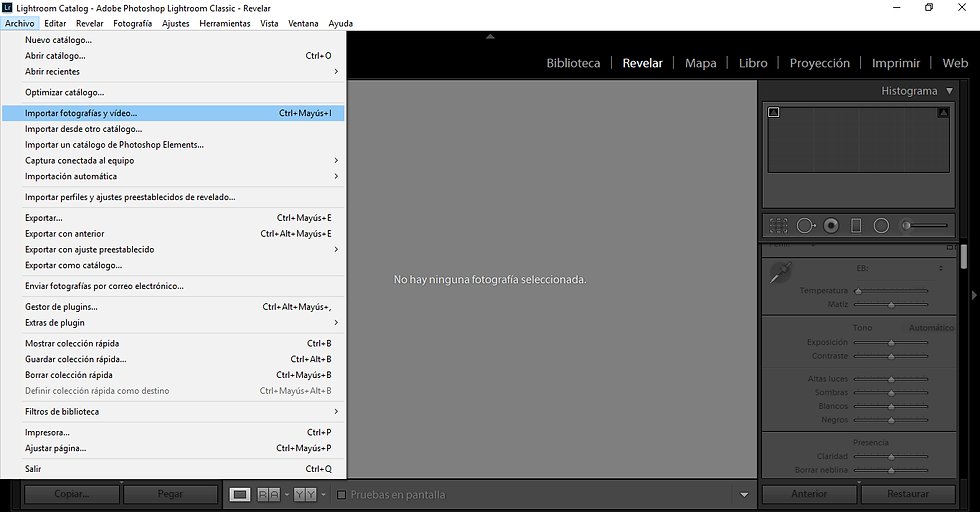980x512 pixels.
Task: Choose Enviar fotografías por correo electrónico
Action: click(x=173, y=286)
